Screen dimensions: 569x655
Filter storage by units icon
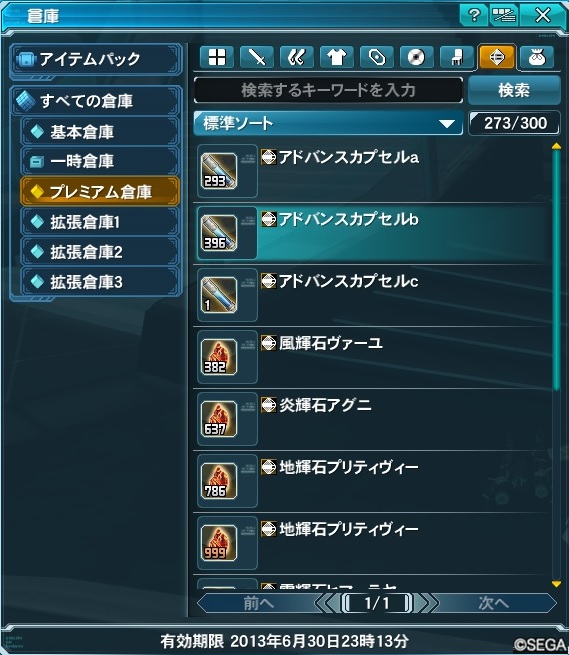coord(297,57)
